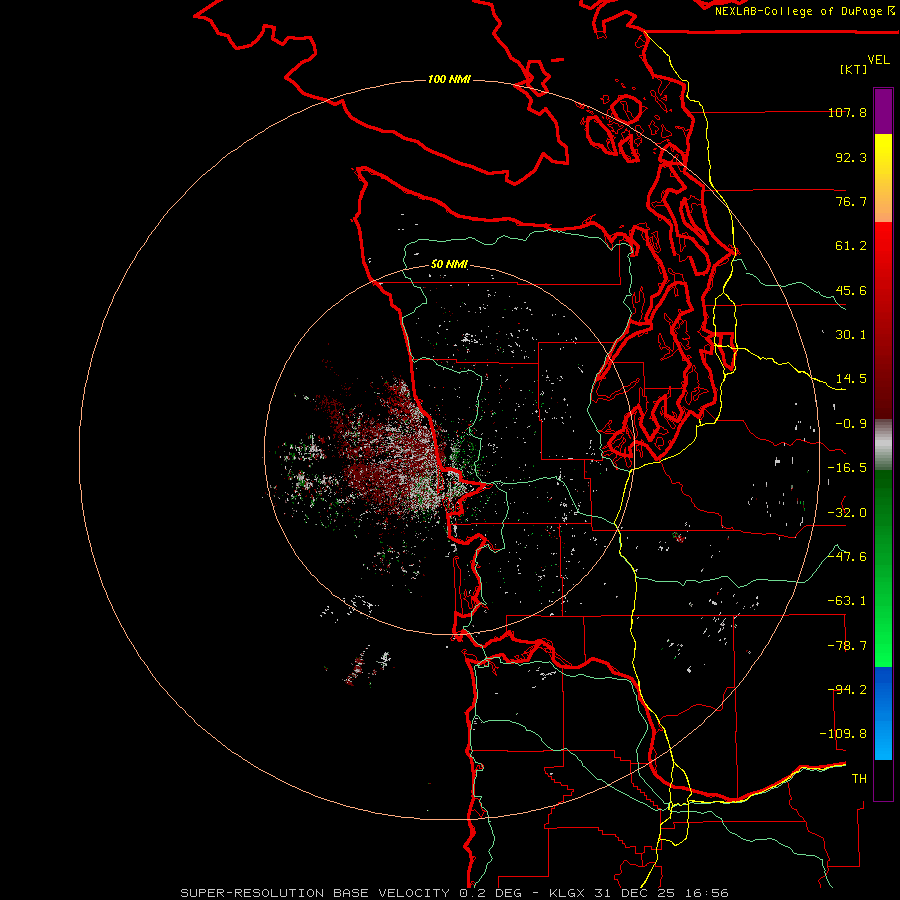Image resolution: width=900 pixels, height=900 pixels.
Task: Select the -47.6 legend value
Action: click(847, 557)
